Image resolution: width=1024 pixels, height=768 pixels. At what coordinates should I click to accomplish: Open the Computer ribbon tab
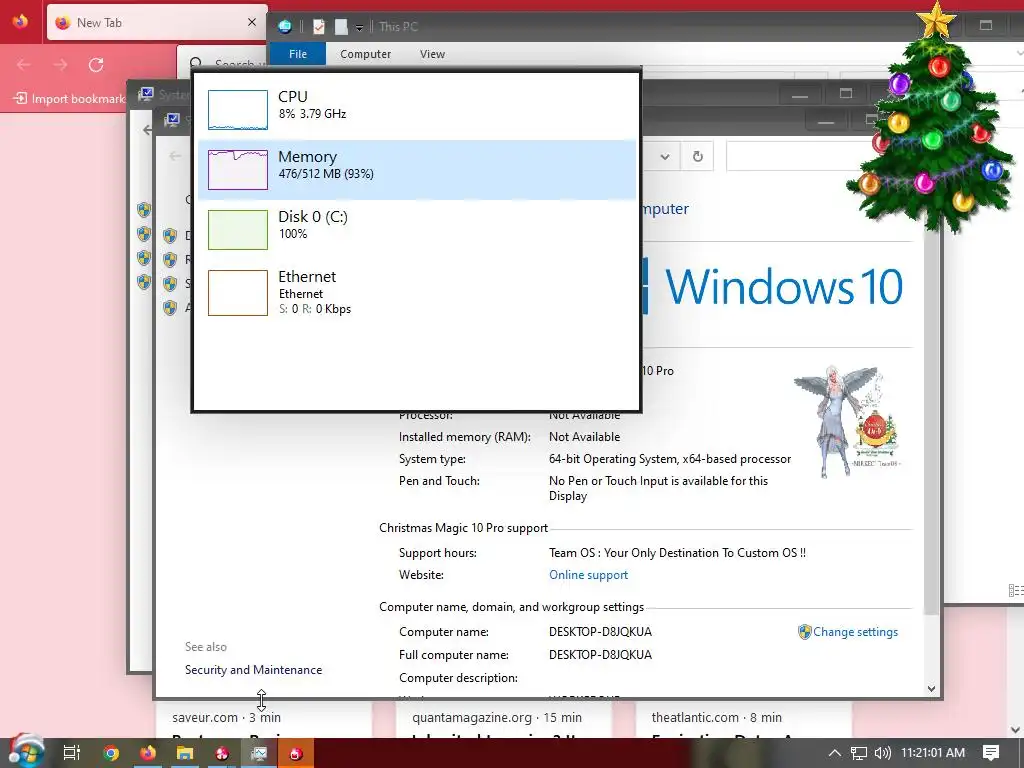[365, 54]
